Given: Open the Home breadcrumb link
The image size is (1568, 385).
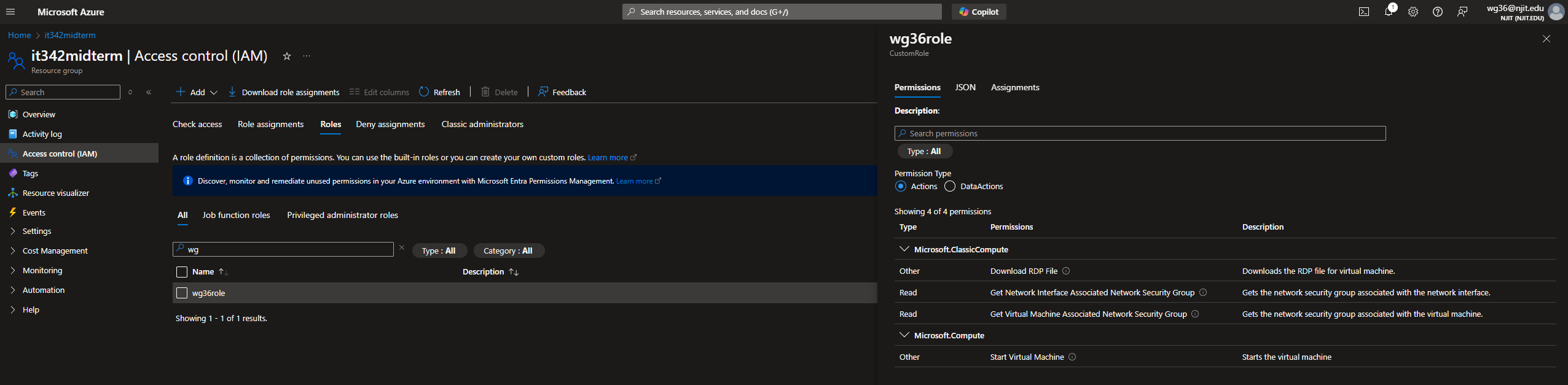Looking at the screenshot, I should [19, 35].
